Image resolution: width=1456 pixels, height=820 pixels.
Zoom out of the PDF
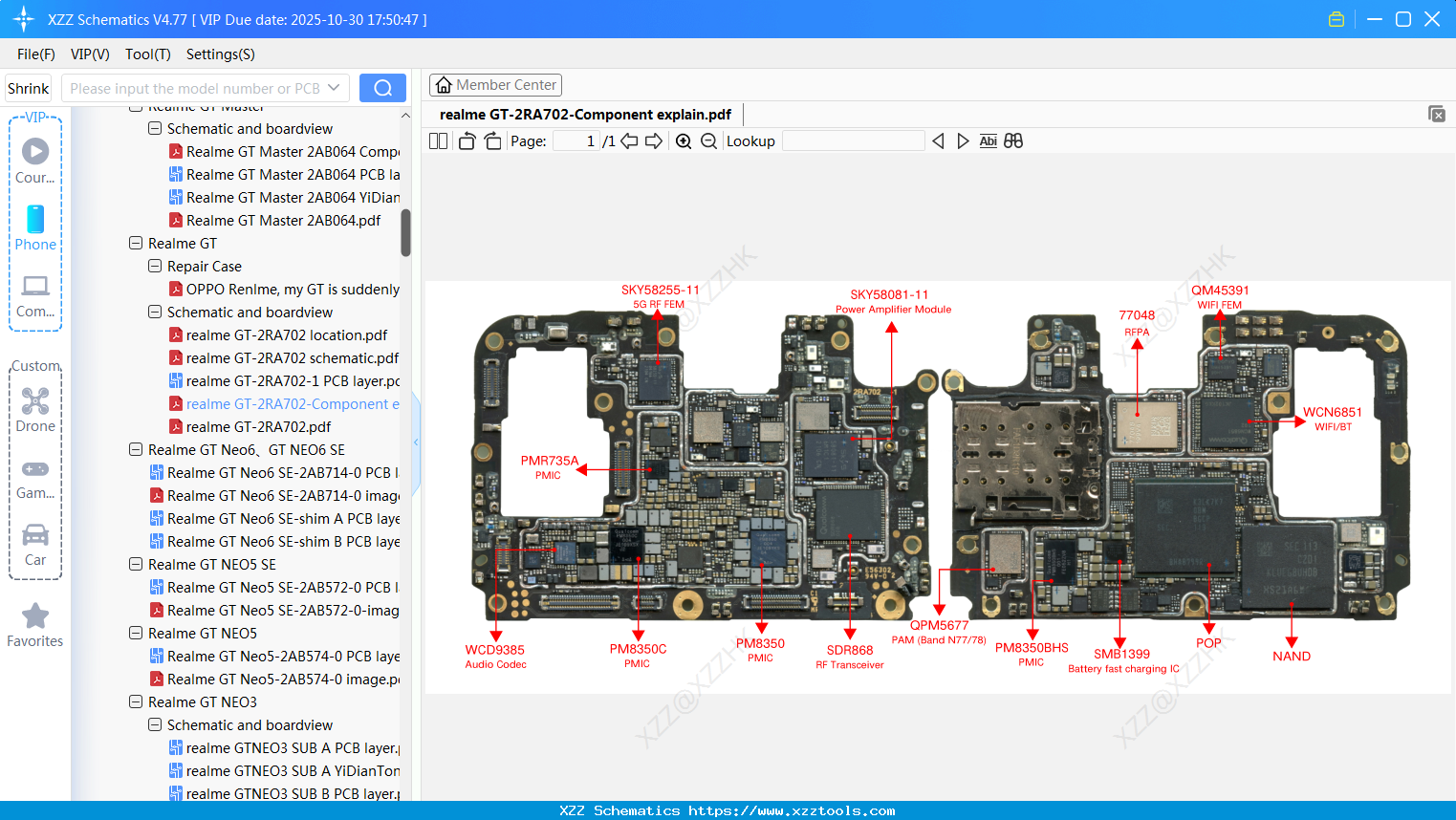coord(708,141)
